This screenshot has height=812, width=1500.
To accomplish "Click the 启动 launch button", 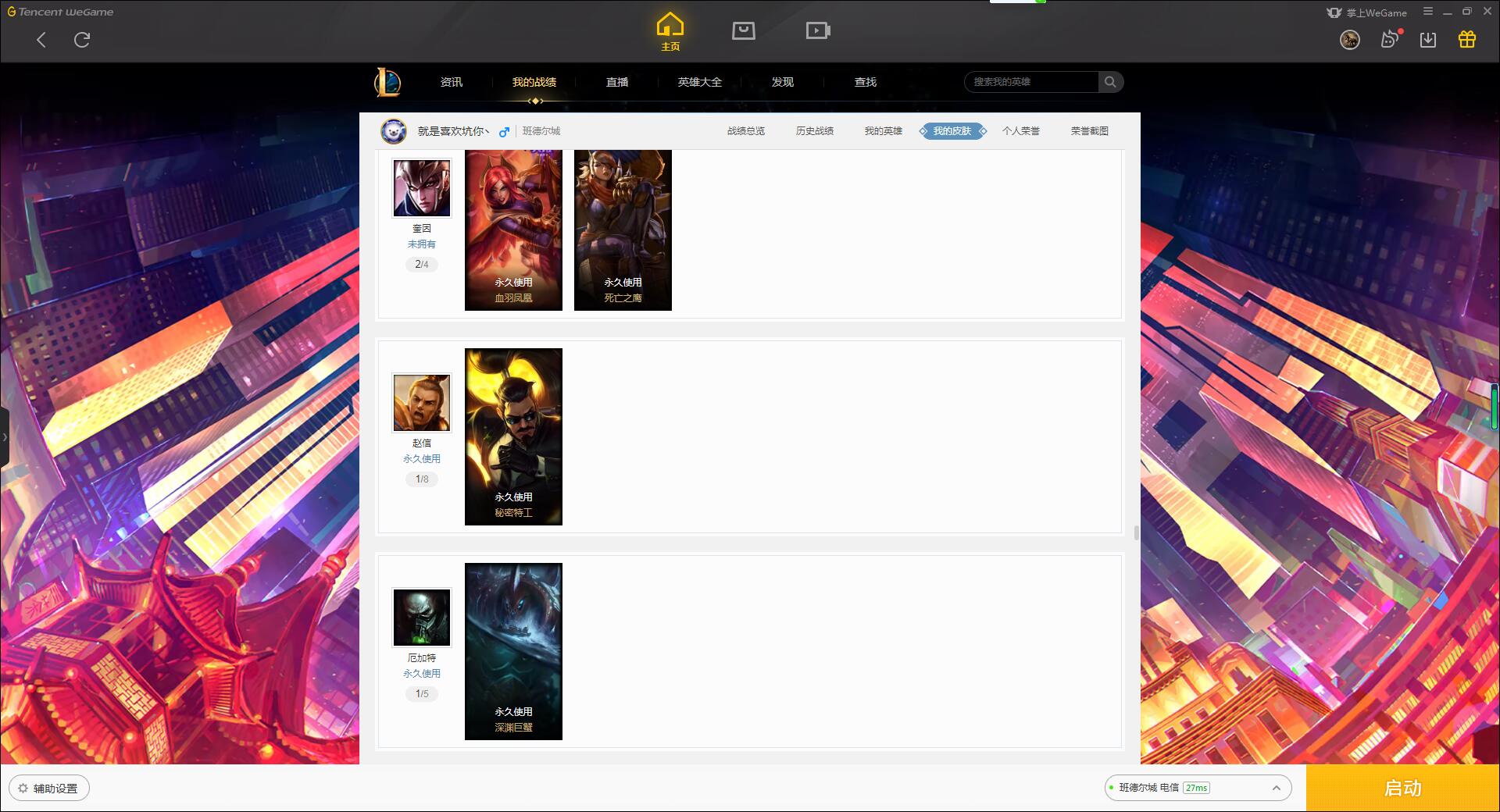I will (x=1402, y=789).
